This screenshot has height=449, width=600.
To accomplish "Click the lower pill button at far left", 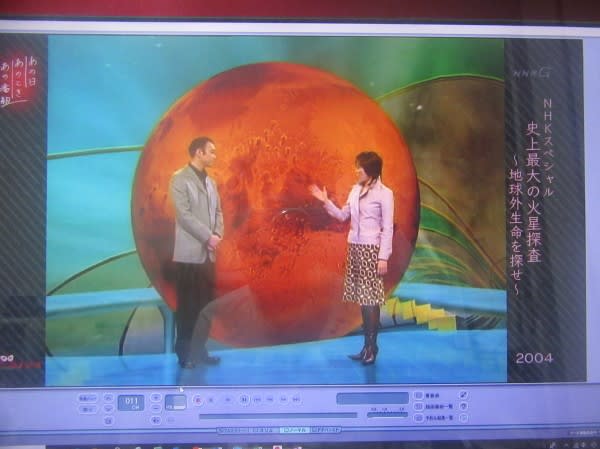I will click(88, 409).
